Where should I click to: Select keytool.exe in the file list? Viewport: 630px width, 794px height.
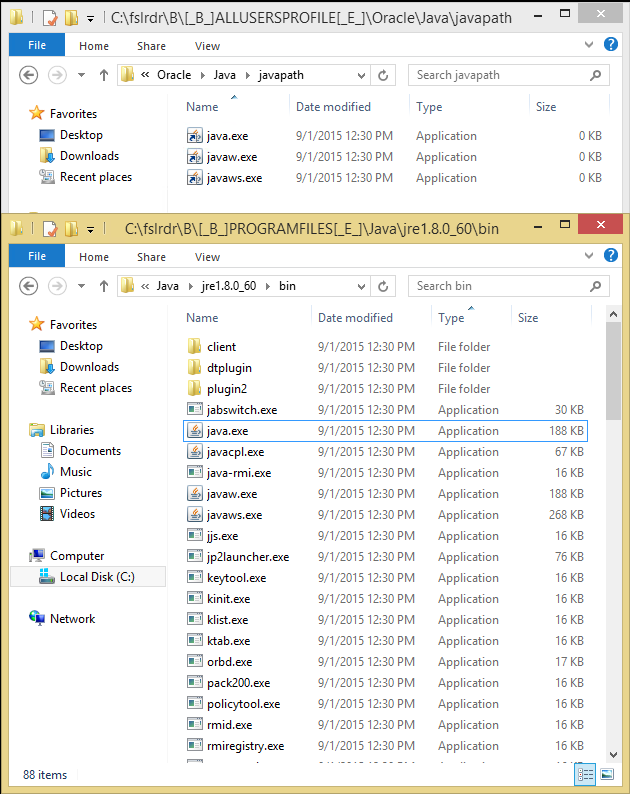(236, 578)
